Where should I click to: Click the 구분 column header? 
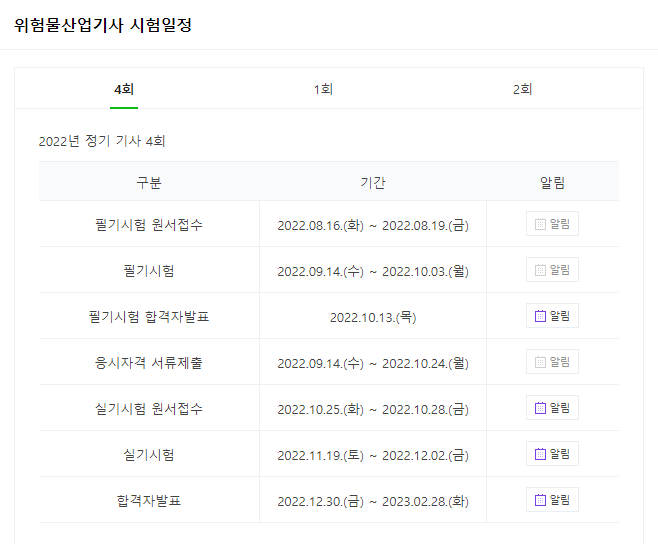(149, 183)
